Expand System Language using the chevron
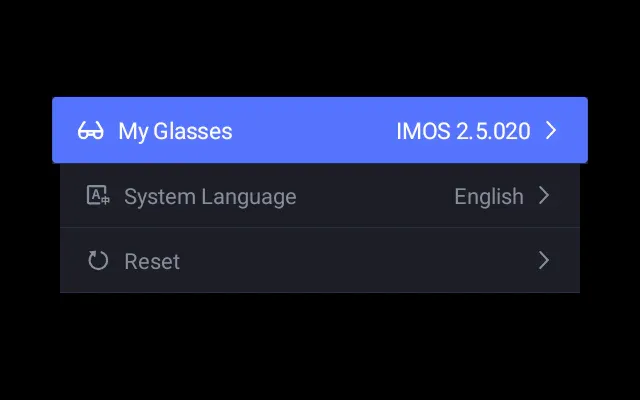Viewport: 640px width, 400px height. [544, 196]
